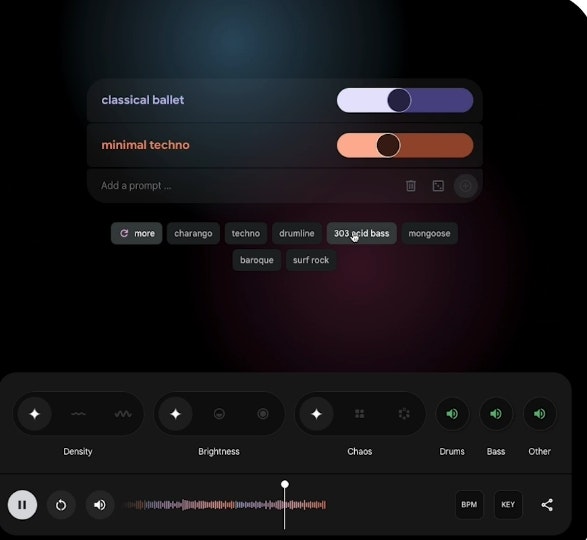
Task: Select low Brightness half-circle option
Action: (219, 414)
